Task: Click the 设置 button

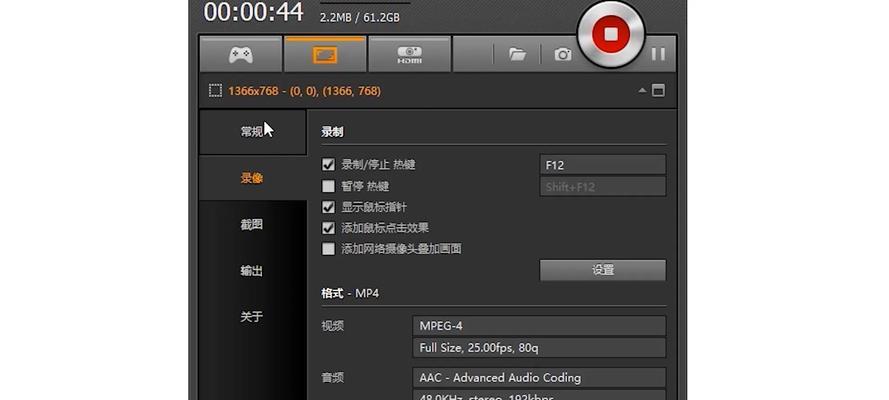Action: pyautogui.click(x=603, y=270)
